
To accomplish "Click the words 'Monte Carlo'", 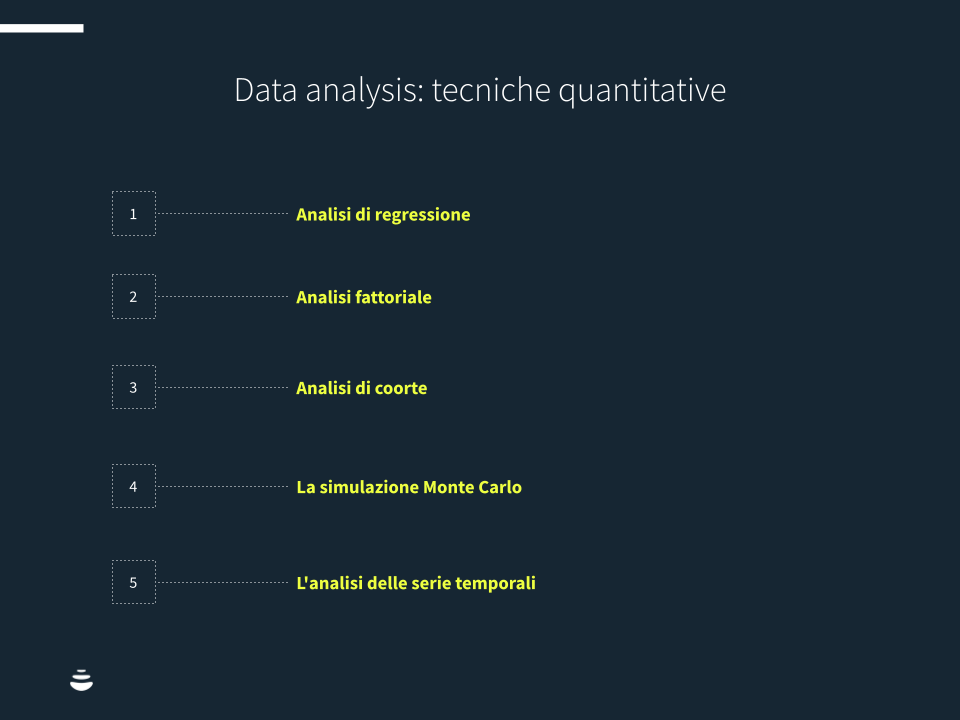I will (472, 488).
